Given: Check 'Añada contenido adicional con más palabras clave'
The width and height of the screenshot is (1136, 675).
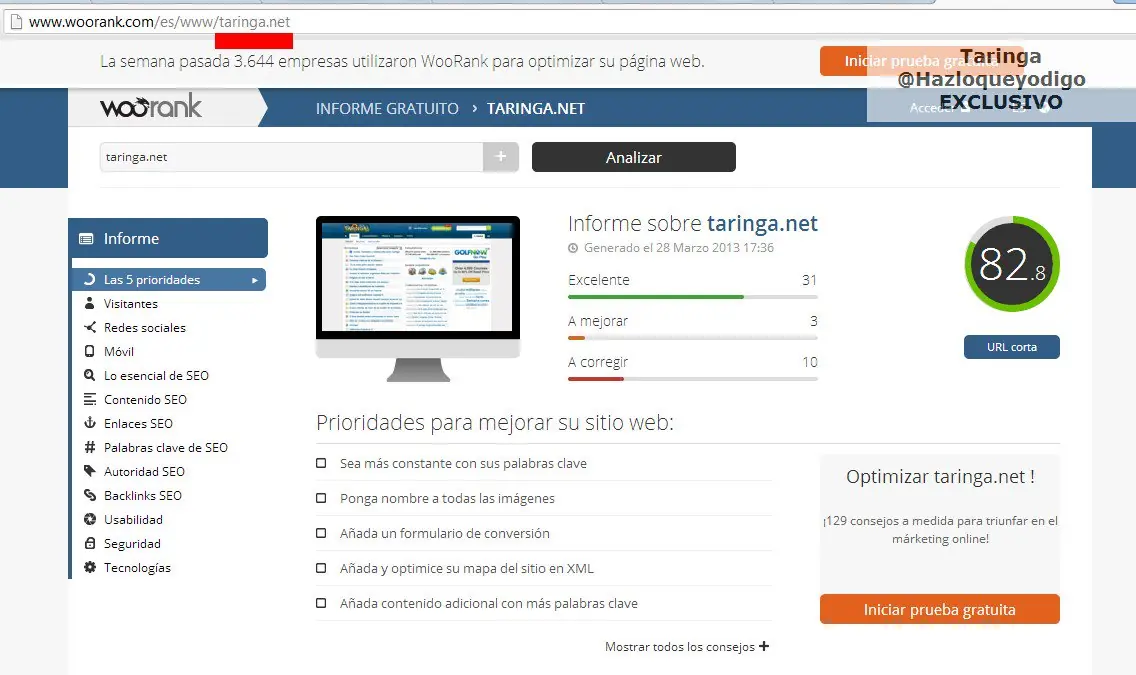Looking at the screenshot, I should 321,603.
